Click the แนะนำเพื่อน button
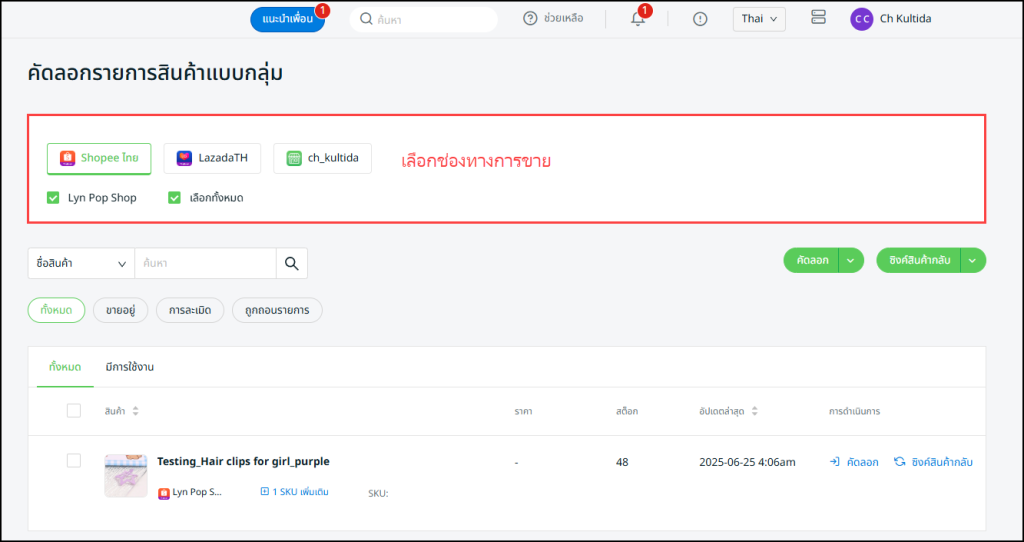The height and width of the screenshot is (542, 1024). [x=287, y=19]
